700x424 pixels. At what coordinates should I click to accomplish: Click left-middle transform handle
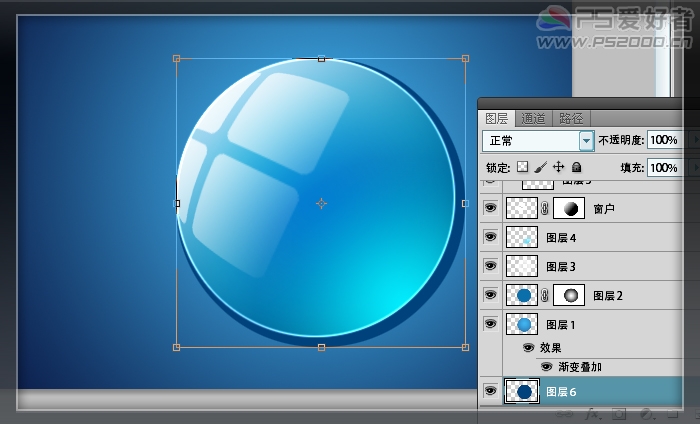[x=177, y=204]
